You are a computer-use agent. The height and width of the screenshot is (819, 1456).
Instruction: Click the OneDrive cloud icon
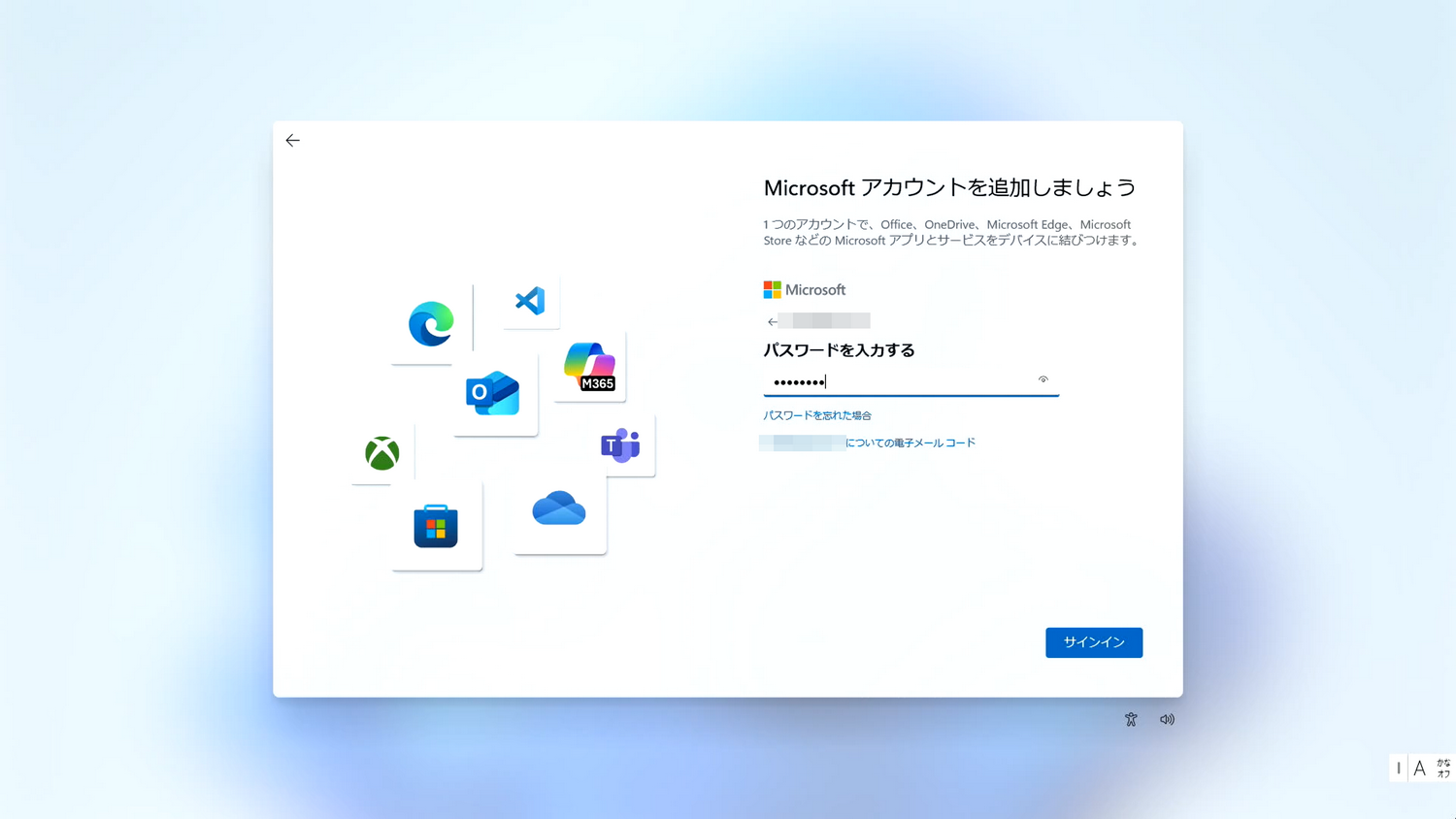click(x=559, y=508)
